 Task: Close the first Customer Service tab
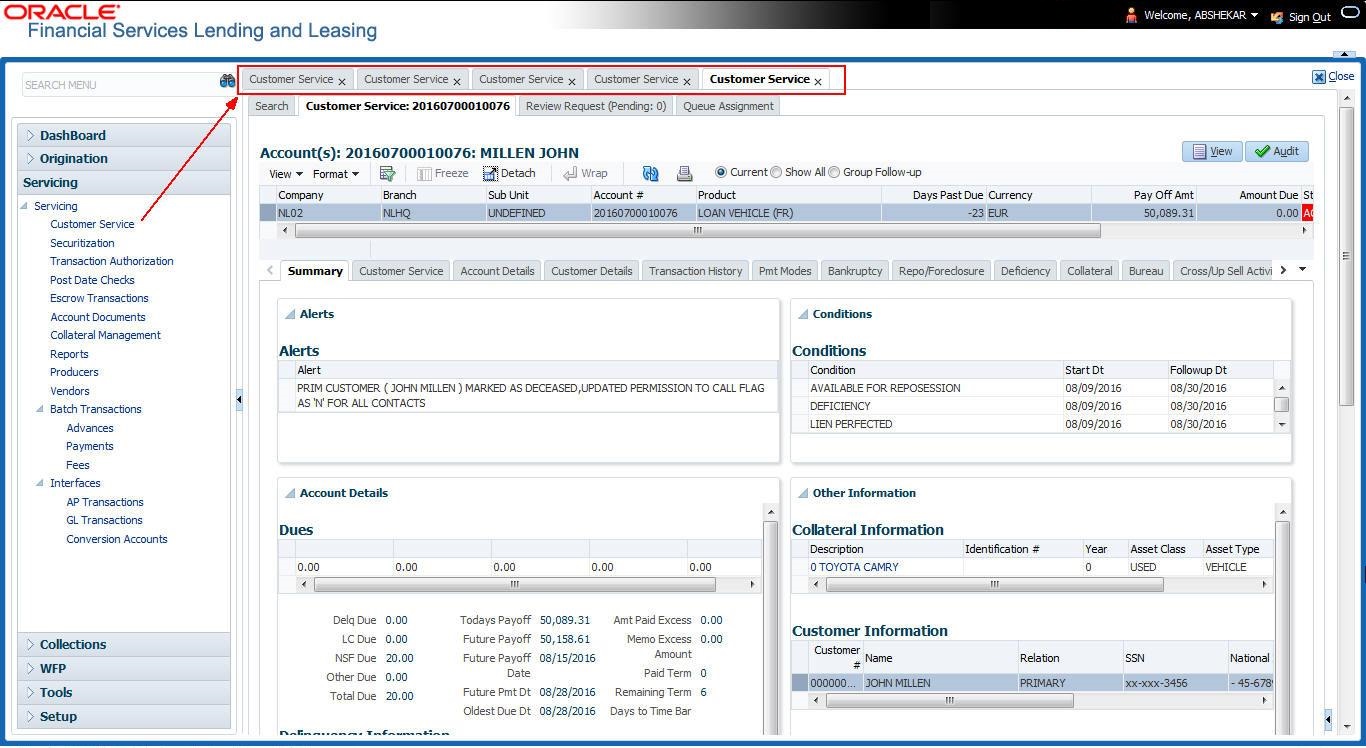pos(342,81)
